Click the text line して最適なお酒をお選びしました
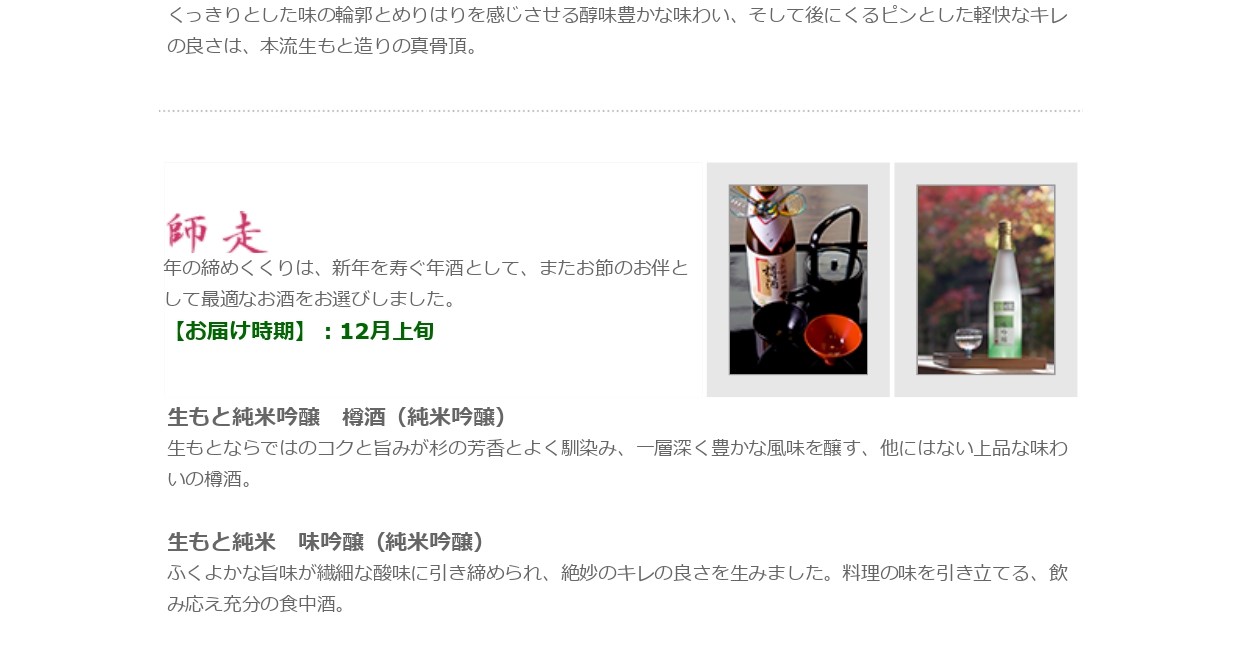The width and height of the screenshot is (1239, 662). coord(310,299)
